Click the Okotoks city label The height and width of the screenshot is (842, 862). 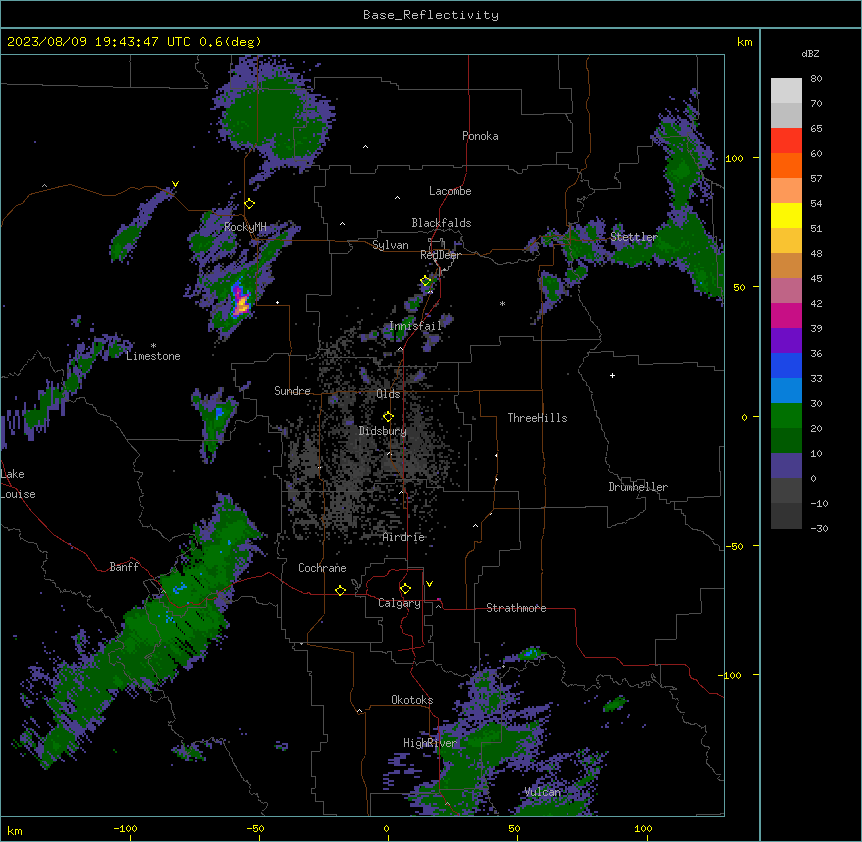412,700
